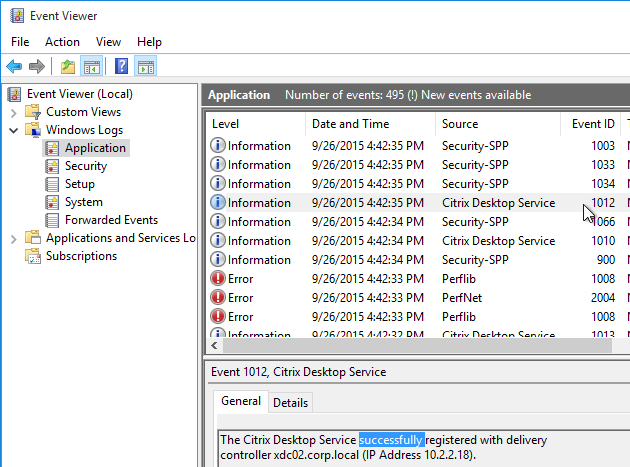The height and width of the screenshot is (467, 630).
Task: Click the Forward arrow toolbar icon
Action: tap(36, 67)
